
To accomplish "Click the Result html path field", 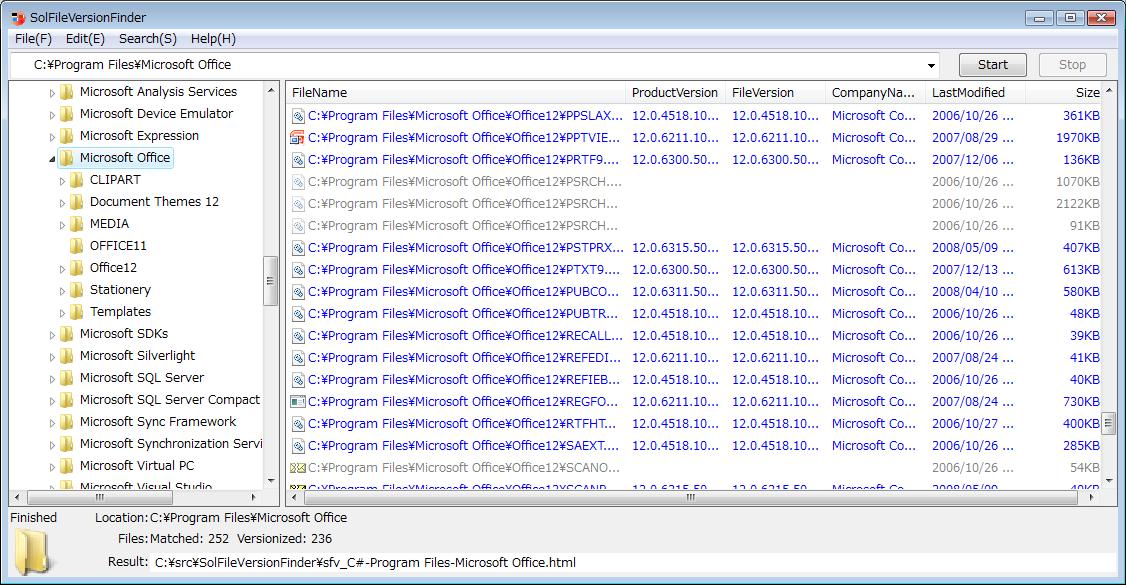I will [x=633, y=563].
